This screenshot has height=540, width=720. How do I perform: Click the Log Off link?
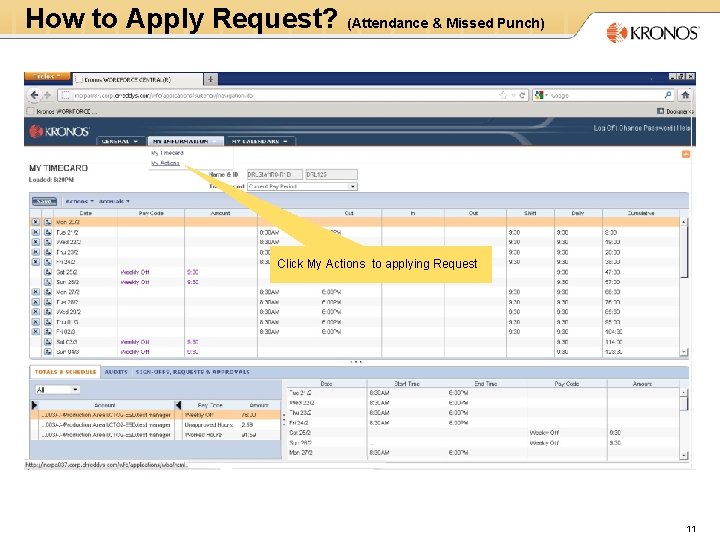(x=605, y=128)
